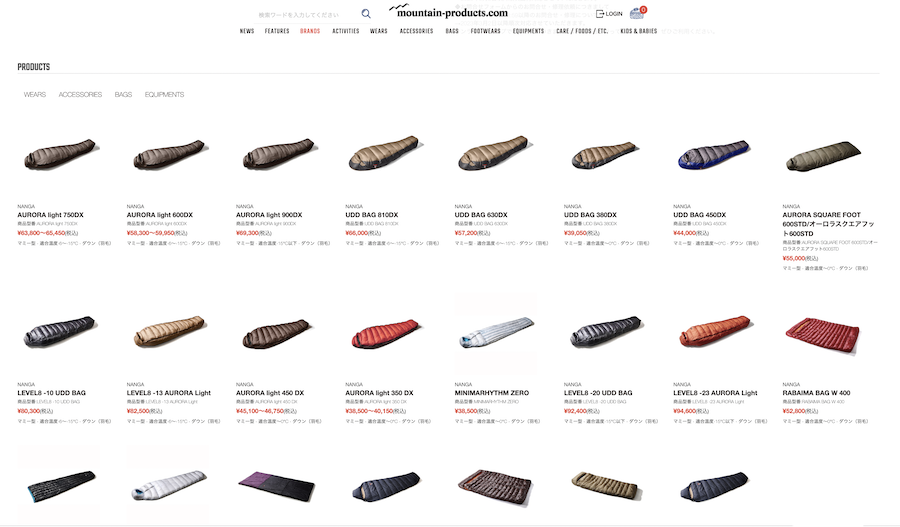
Task: Open MINIMARHYTHM ZERO product link
Action: (492, 393)
